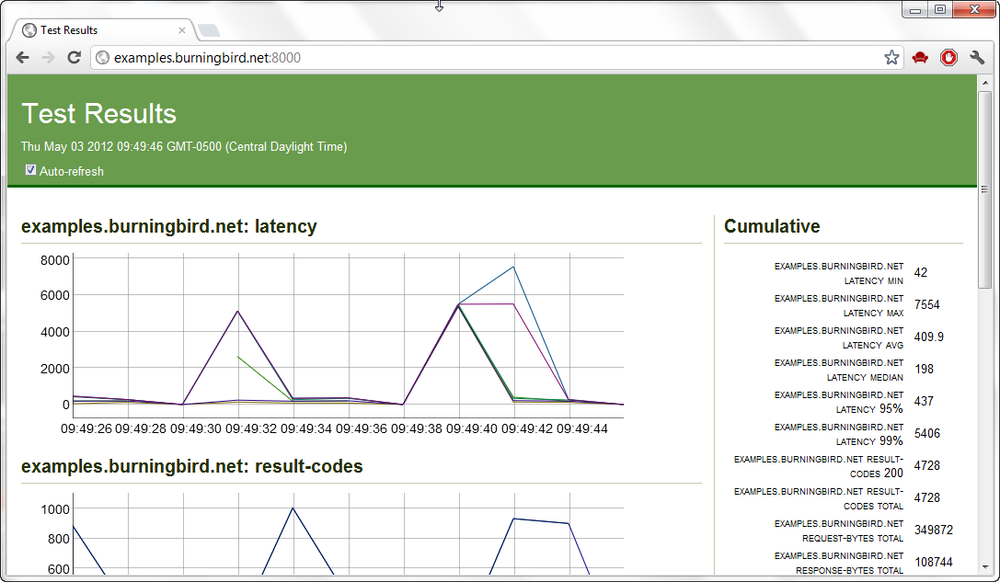Click the result-codes chart heading
This screenshot has width=1000, height=582.
tap(192, 467)
